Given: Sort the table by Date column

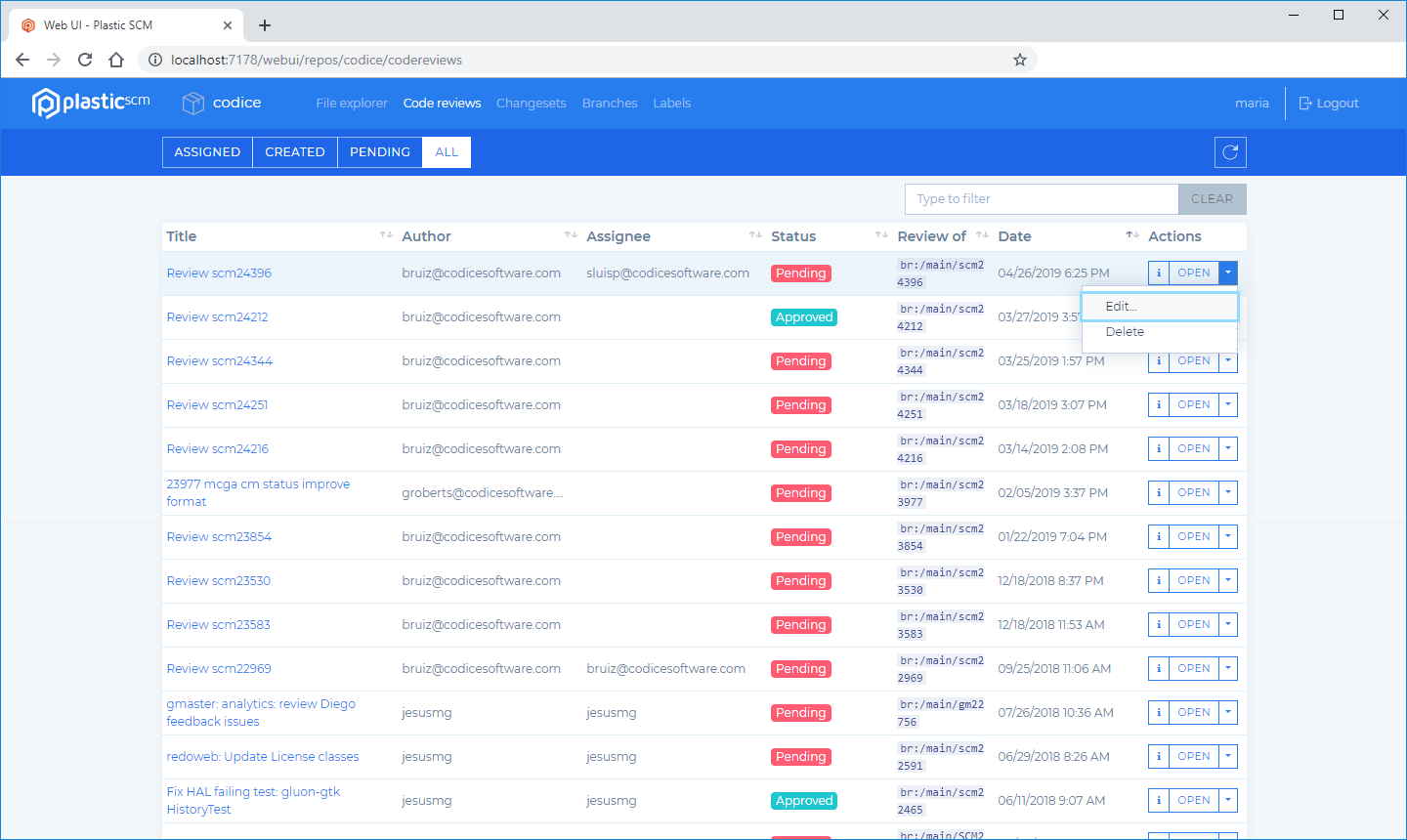Looking at the screenshot, I should [1132, 235].
